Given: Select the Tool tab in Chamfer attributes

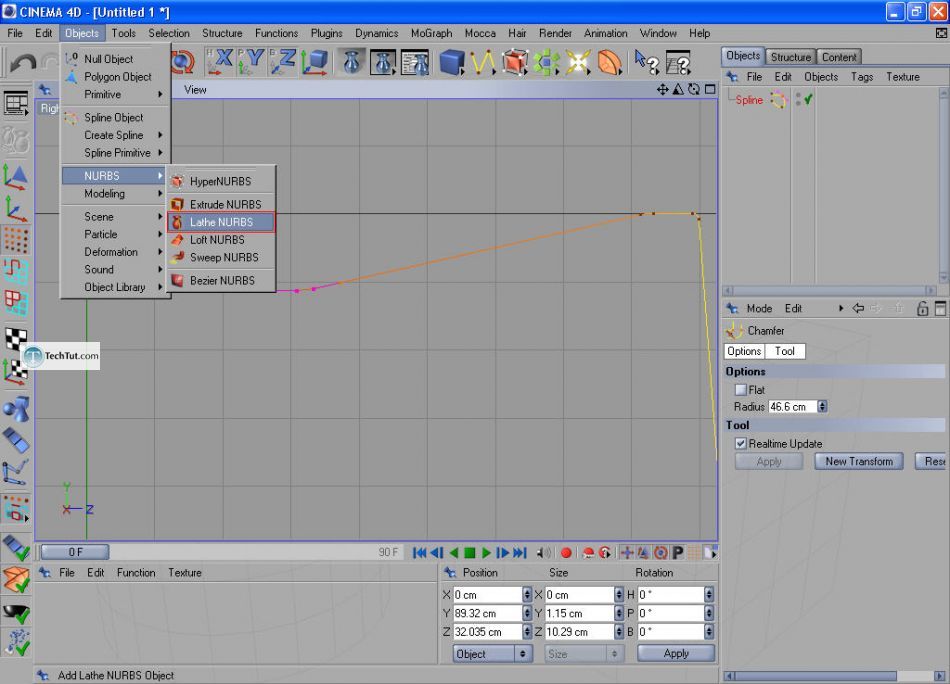Looking at the screenshot, I should pos(785,351).
